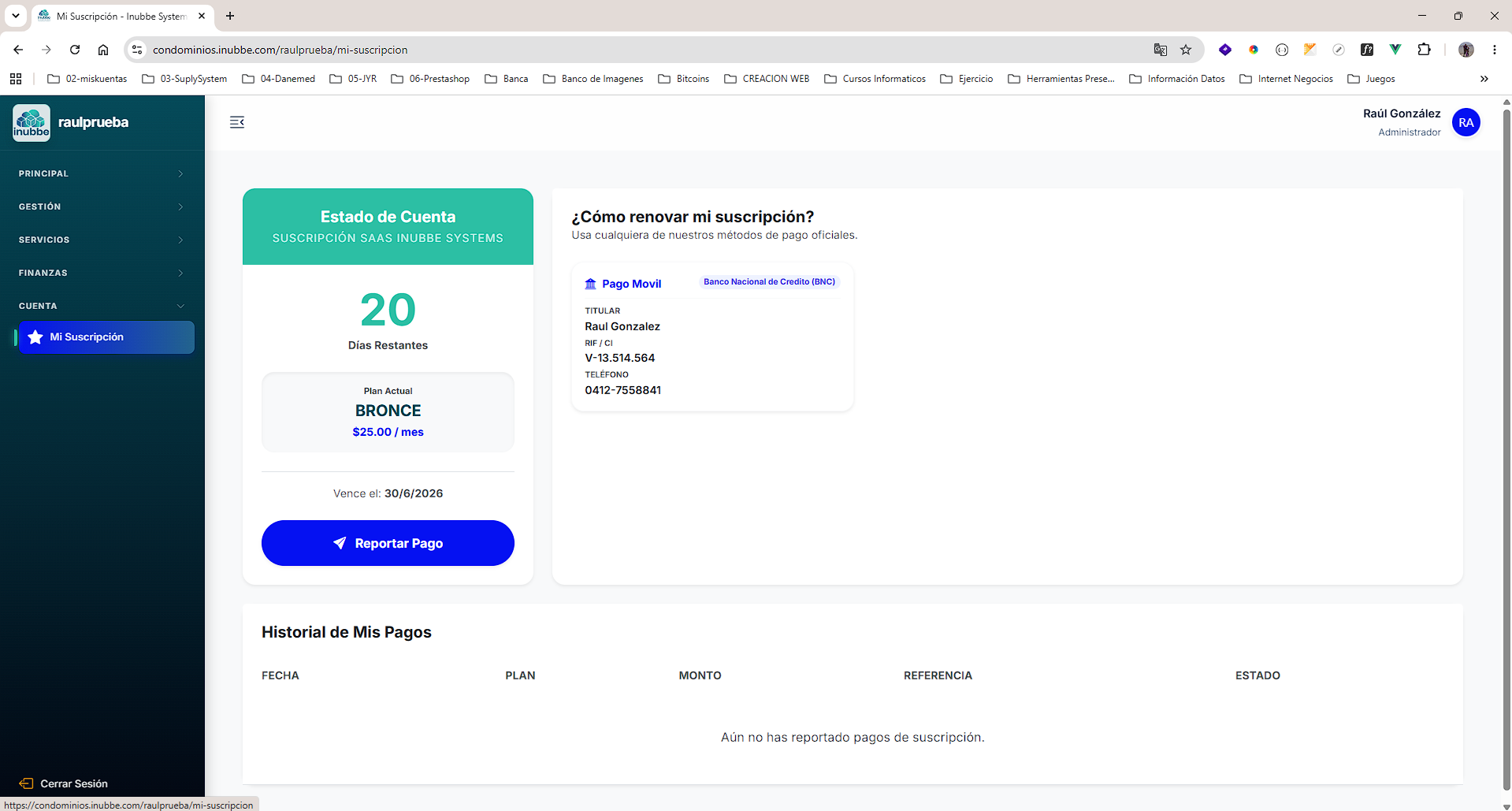Click the Cerrar Sesión logout icon

pyautogui.click(x=26, y=783)
